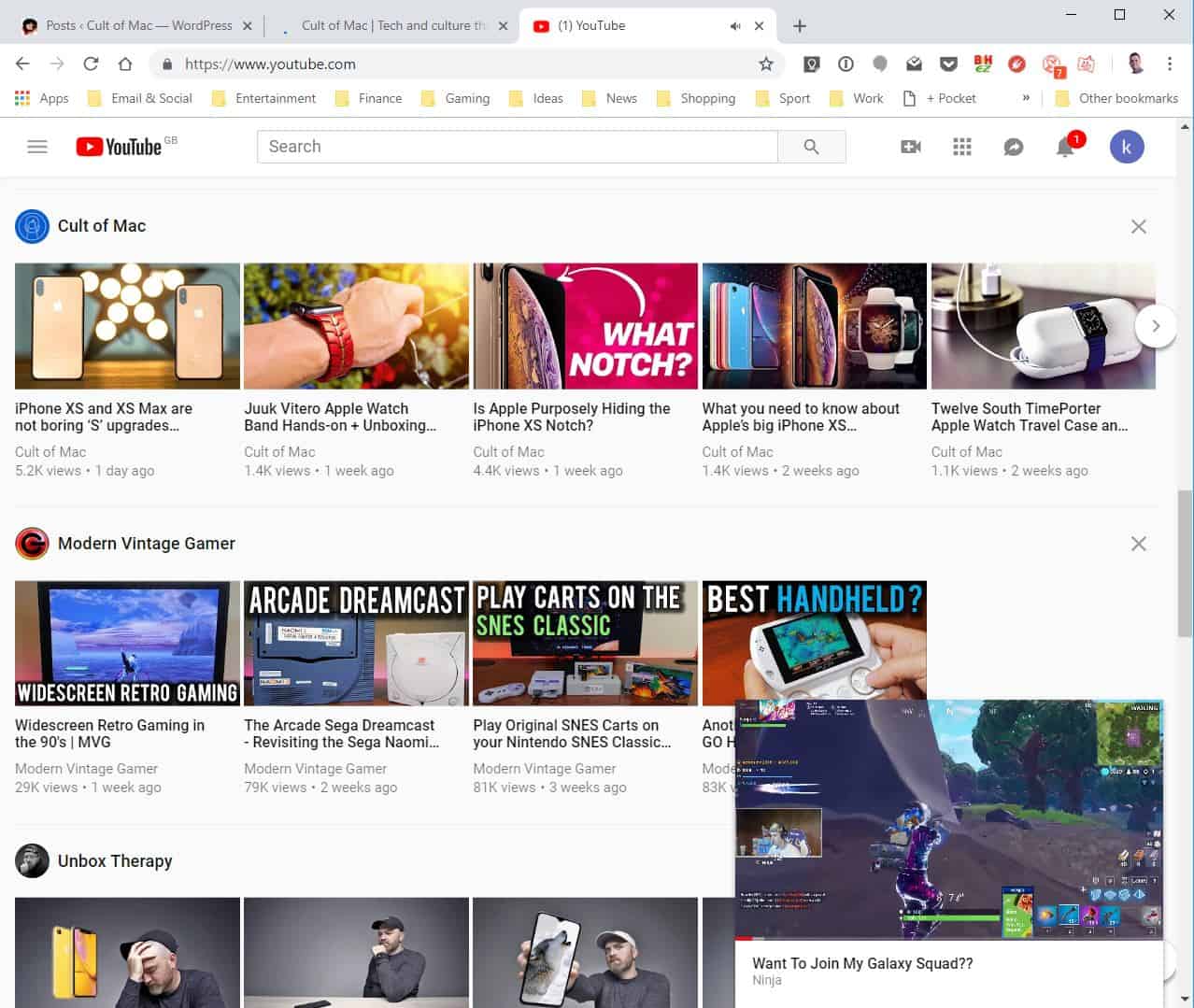Expand the hidden bookmarks overflow chevron
Image resolution: width=1194 pixels, height=1008 pixels.
tap(1026, 98)
